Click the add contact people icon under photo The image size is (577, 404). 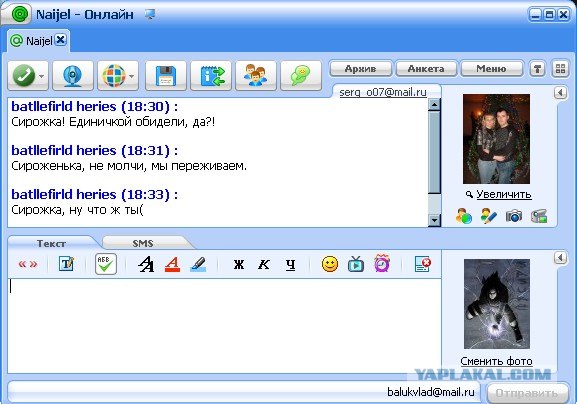point(464,216)
